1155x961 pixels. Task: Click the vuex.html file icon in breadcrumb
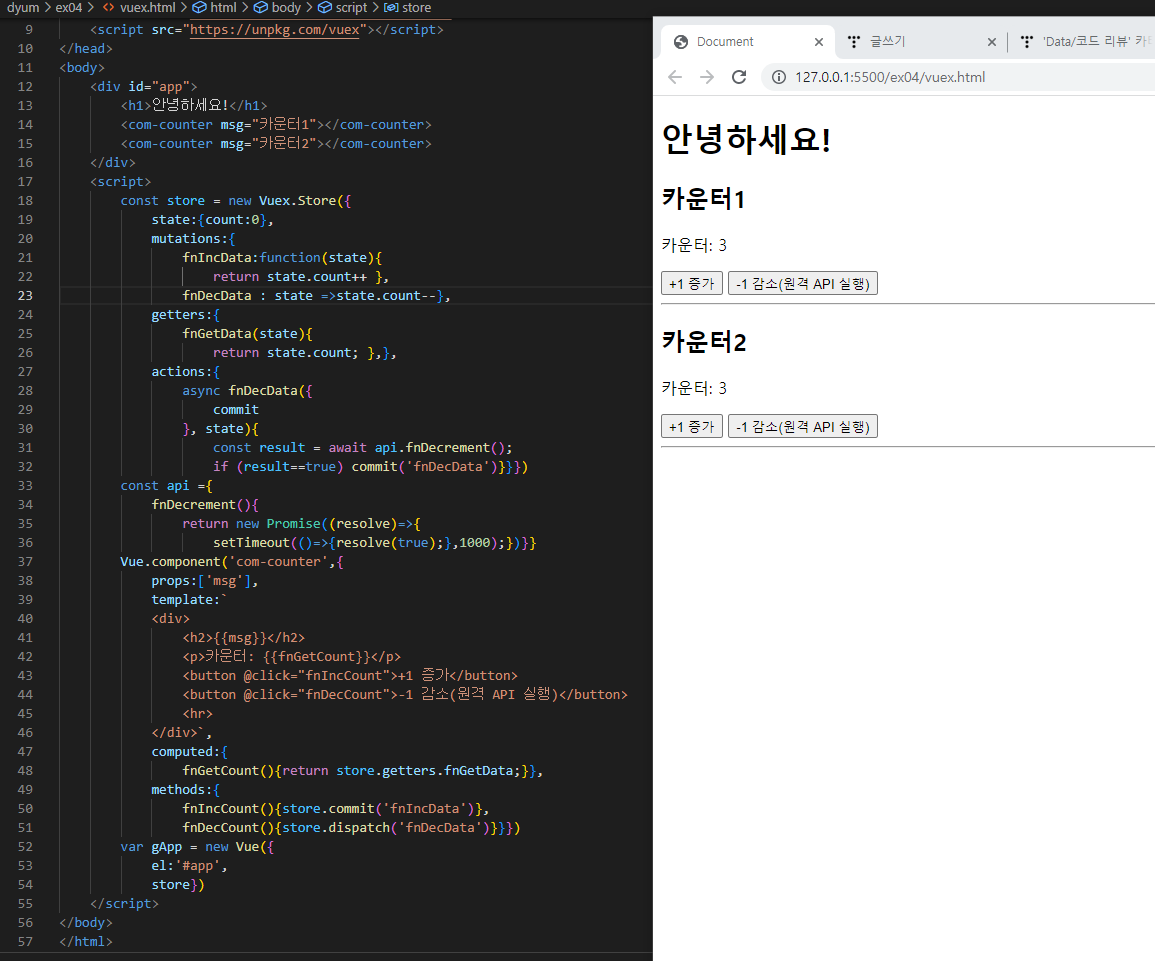coord(108,7)
